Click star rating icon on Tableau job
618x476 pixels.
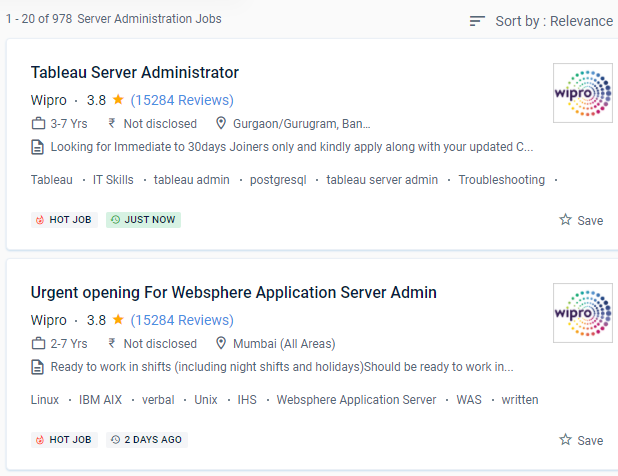(118, 100)
